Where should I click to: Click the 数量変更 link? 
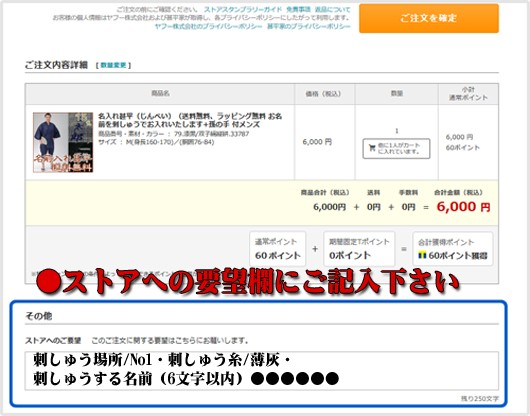pos(113,65)
